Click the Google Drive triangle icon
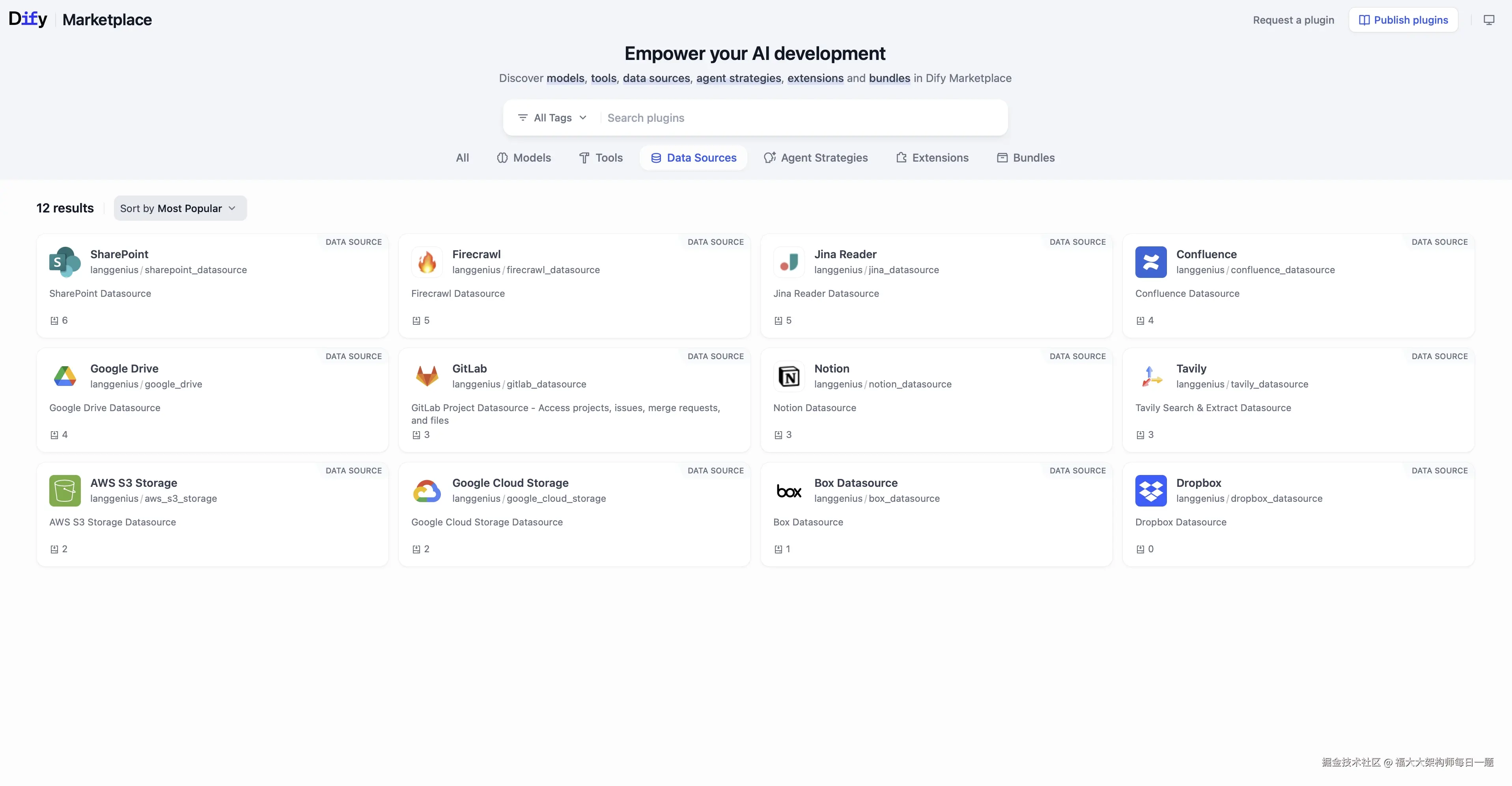 click(65, 376)
